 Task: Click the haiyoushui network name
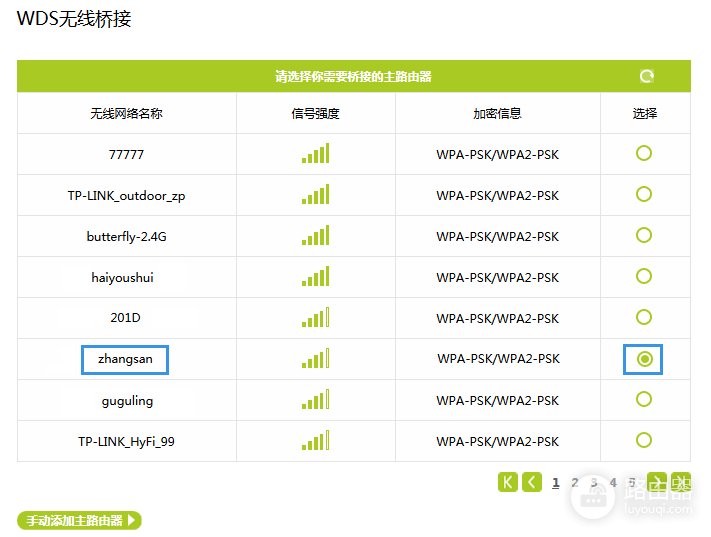122,278
